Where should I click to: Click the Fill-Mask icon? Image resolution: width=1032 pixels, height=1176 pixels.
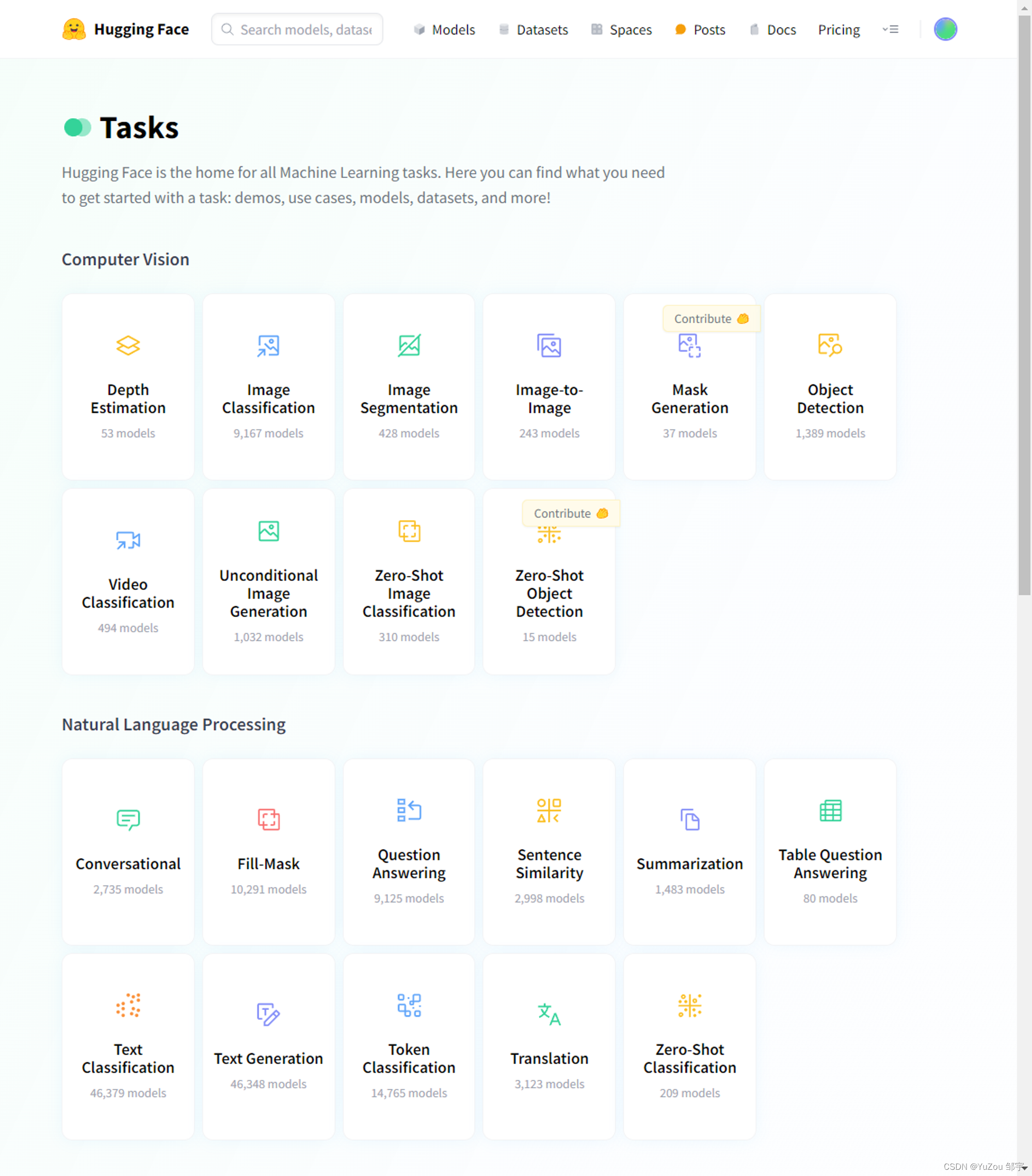(x=268, y=819)
